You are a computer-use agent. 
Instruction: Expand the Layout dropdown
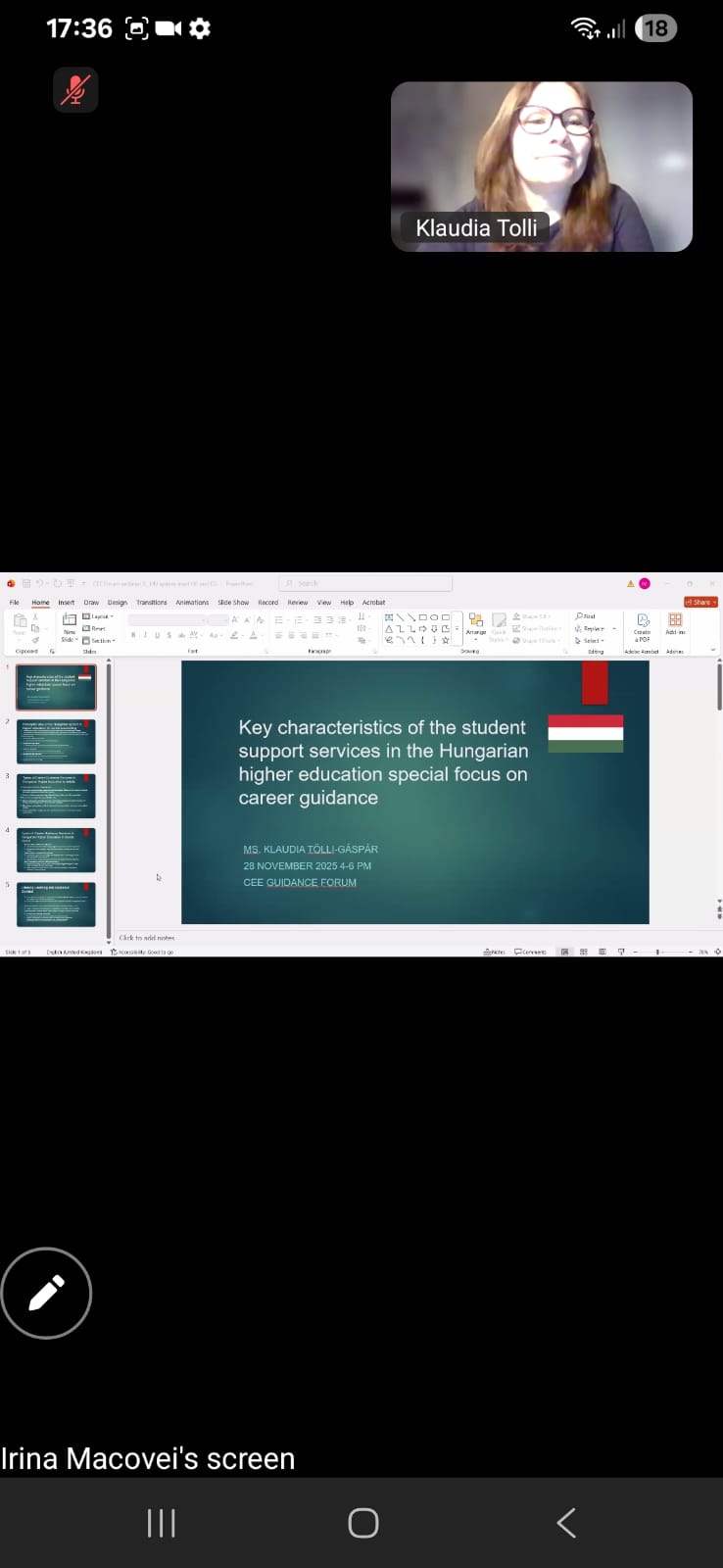99,616
